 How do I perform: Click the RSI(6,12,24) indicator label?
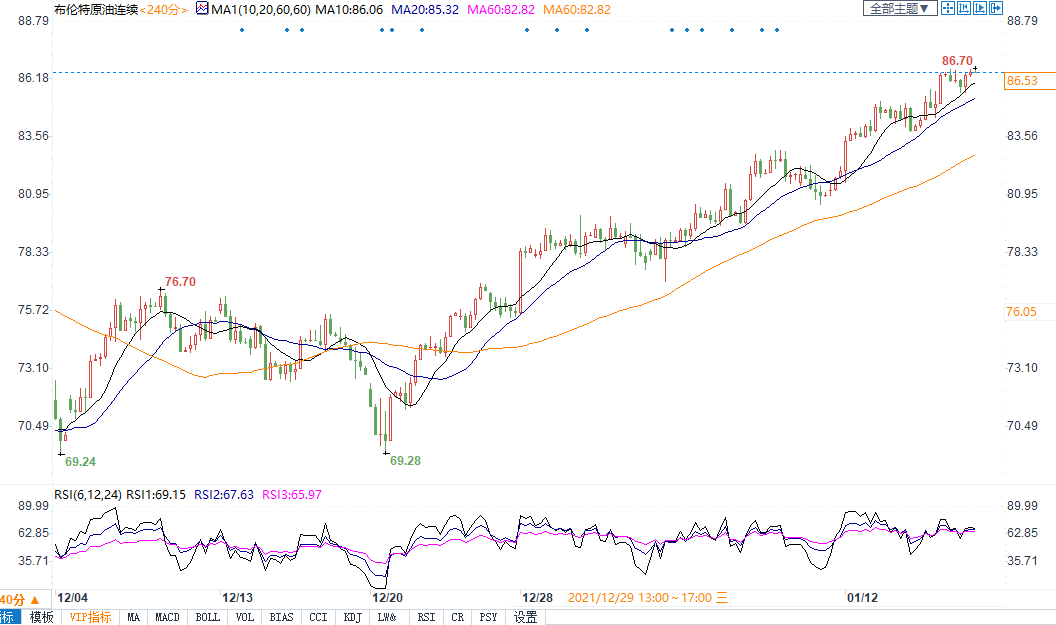(87, 494)
